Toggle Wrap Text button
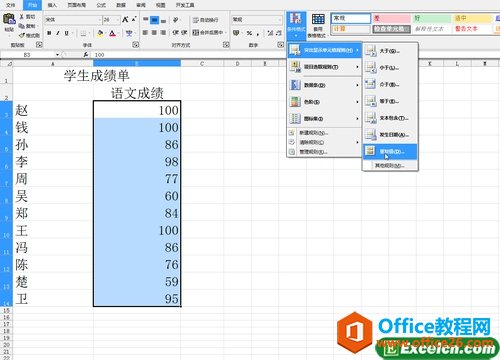 (206, 20)
